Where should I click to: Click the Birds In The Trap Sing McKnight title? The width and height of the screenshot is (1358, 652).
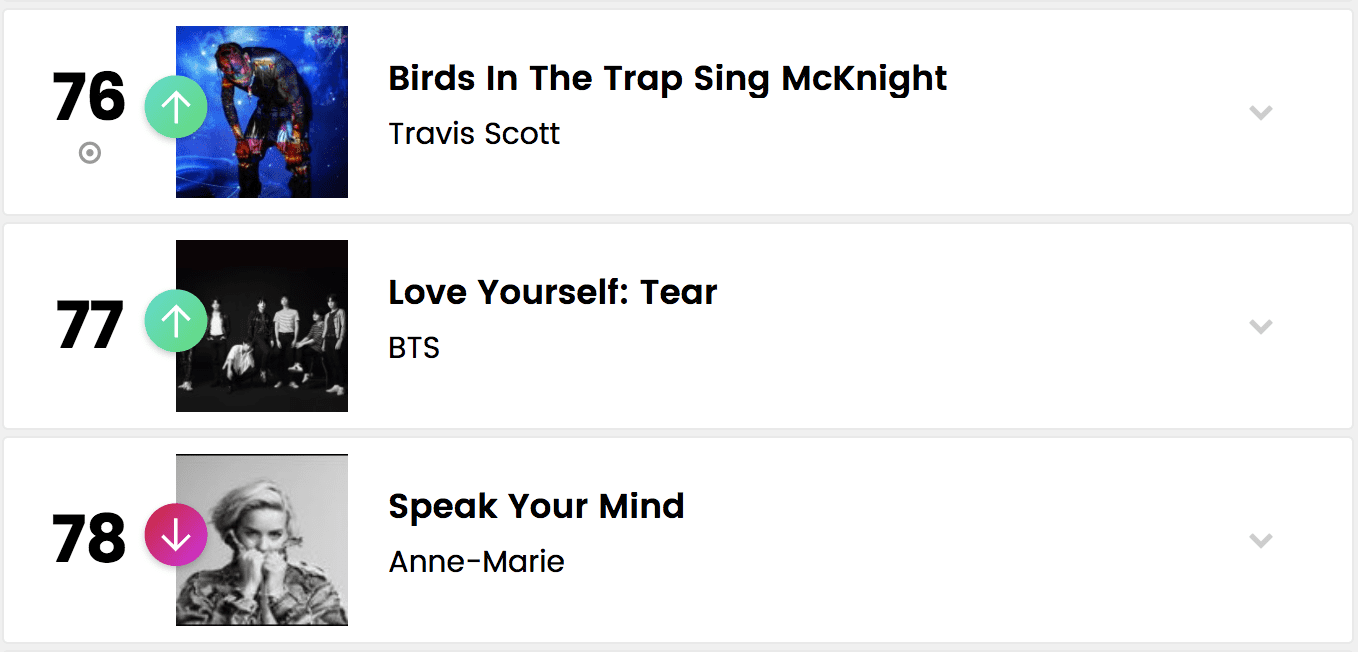point(667,78)
